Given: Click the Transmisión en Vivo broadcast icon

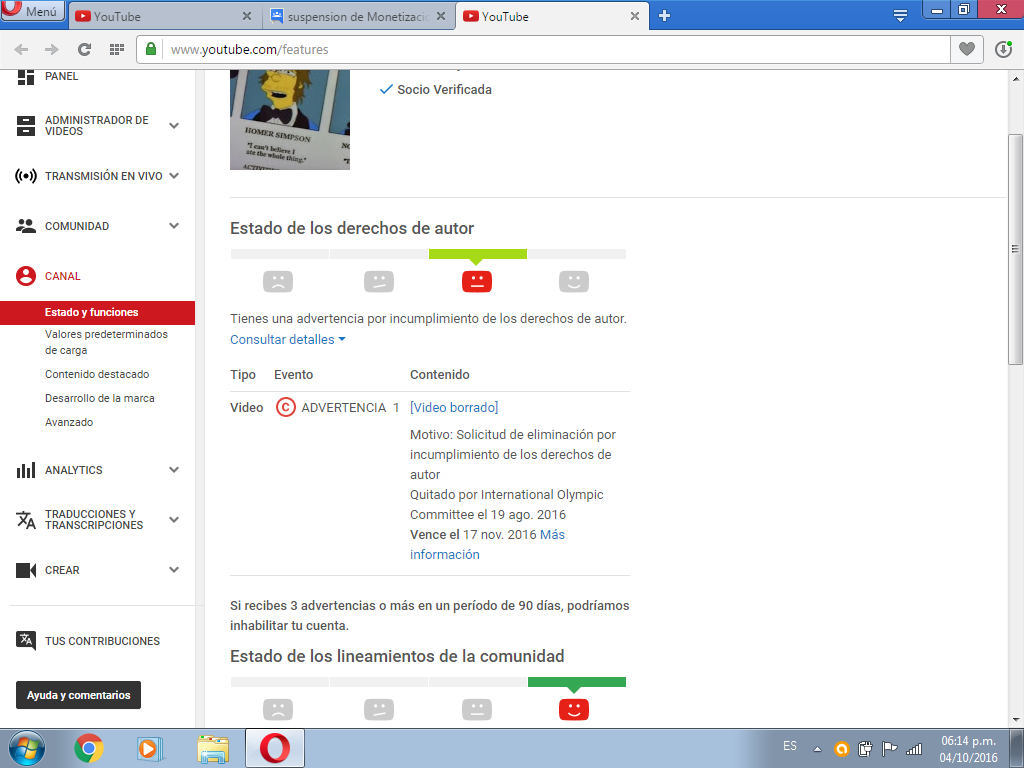Looking at the screenshot, I should pos(25,176).
